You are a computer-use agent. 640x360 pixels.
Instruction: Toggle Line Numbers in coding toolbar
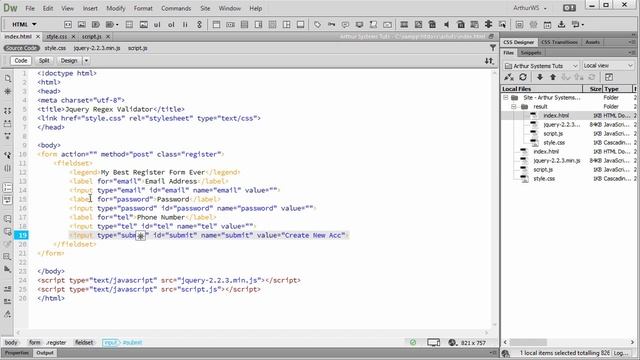coord(7,188)
